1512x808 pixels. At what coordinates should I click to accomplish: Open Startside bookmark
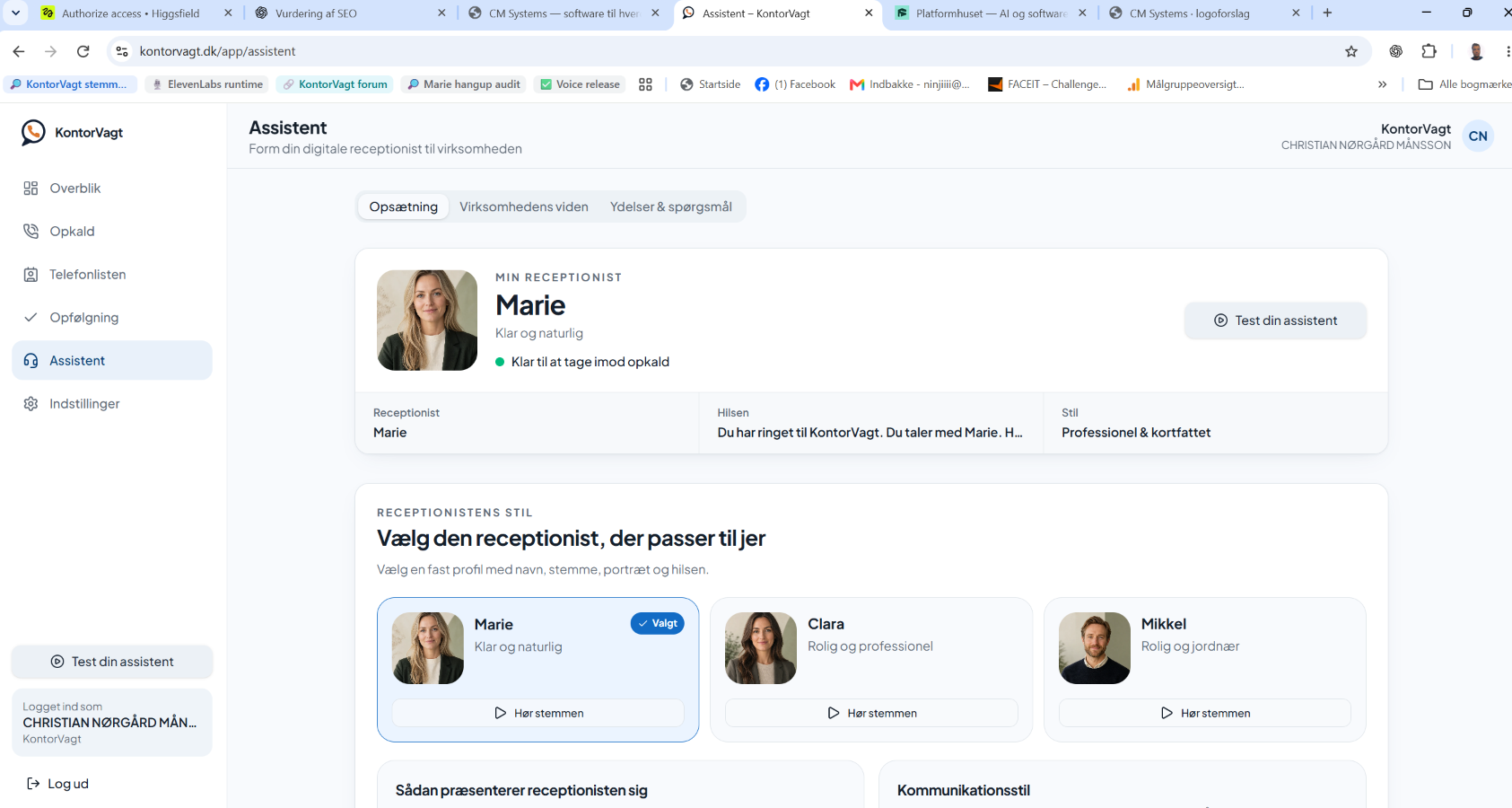pos(710,84)
